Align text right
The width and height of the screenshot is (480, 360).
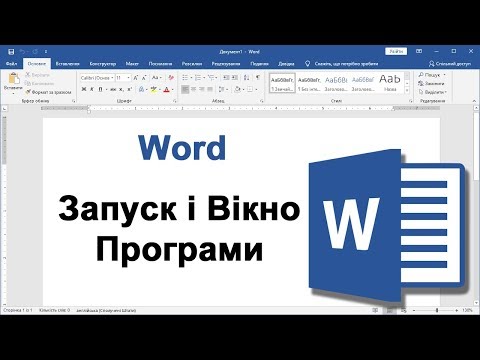[x=202, y=89]
